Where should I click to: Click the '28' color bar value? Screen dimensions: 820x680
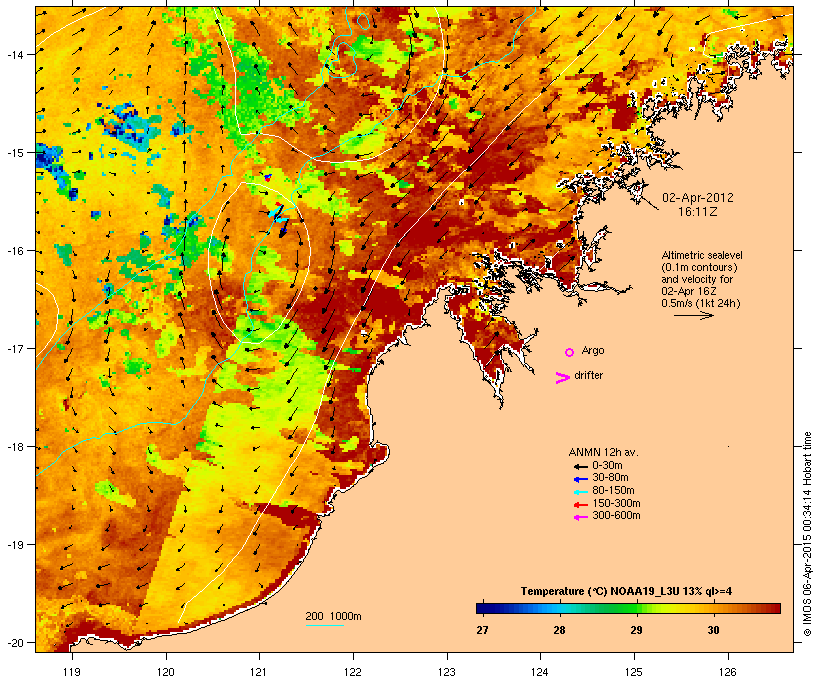click(559, 630)
